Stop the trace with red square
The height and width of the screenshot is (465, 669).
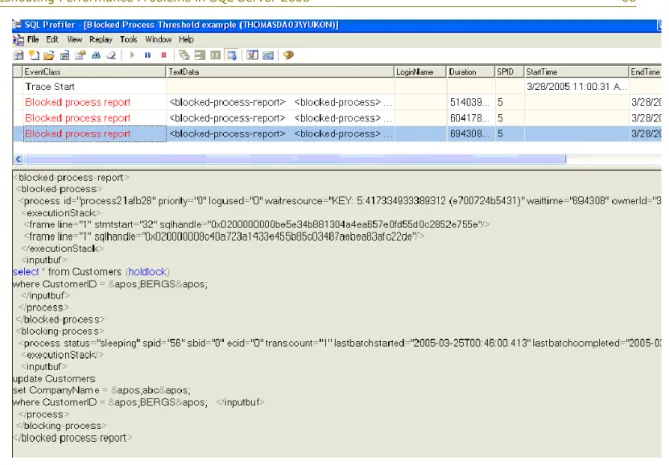pos(163,55)
